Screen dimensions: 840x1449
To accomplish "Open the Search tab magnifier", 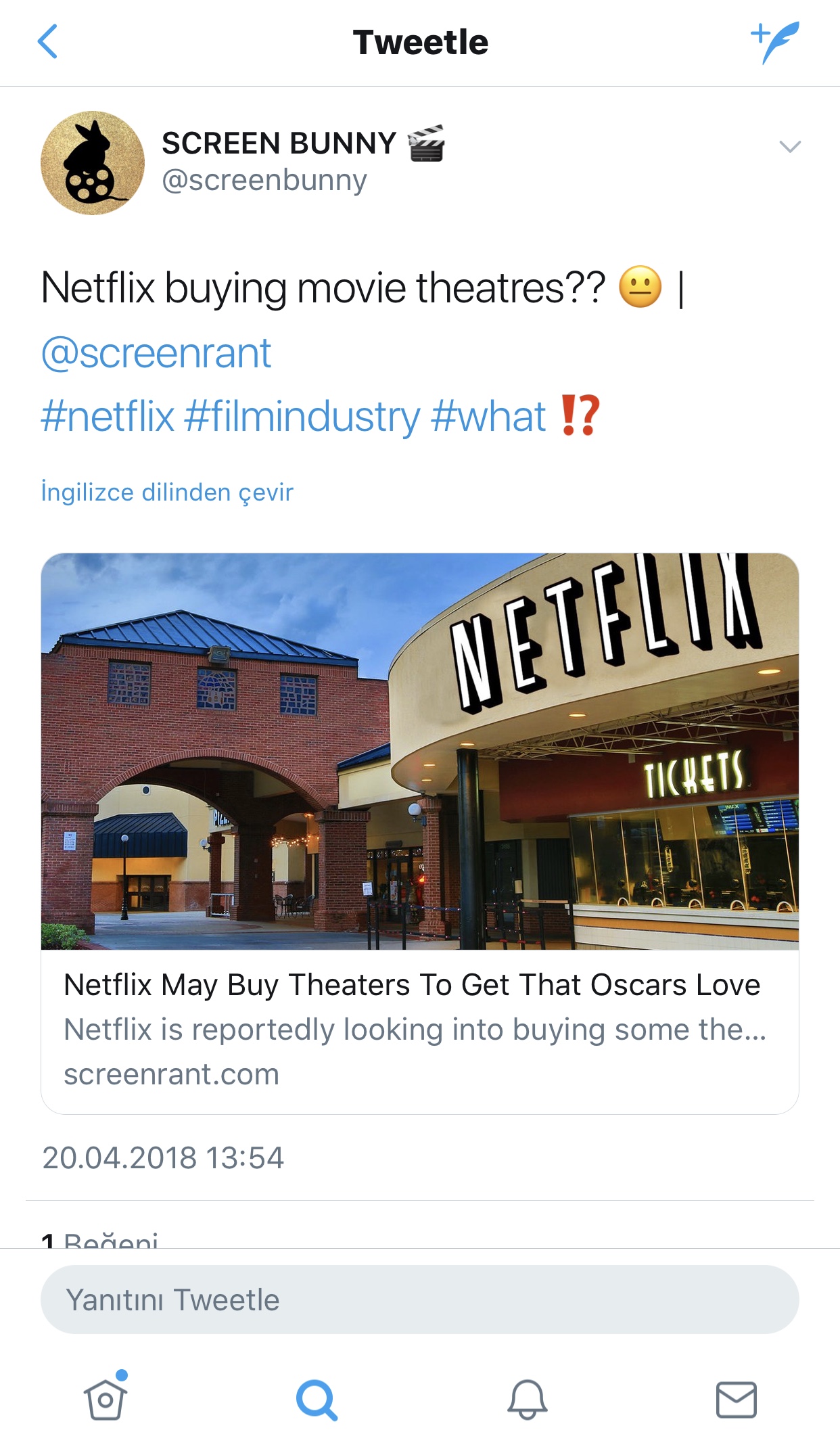I will (x=317, y=1399).
